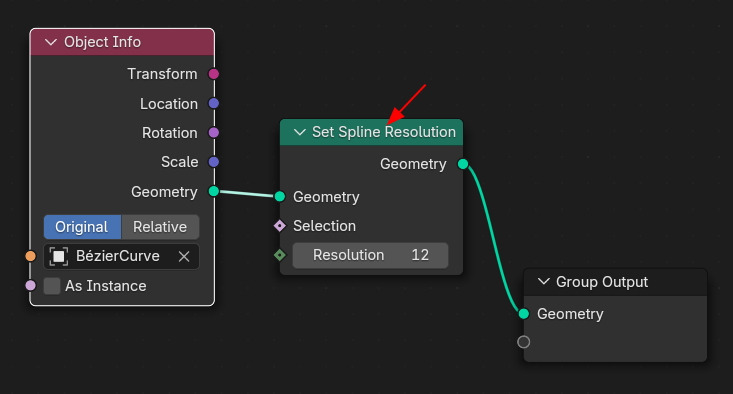Click the Location label
Viewport: 733px width, 394px height.
pyautogui.click(x=169, y=104)
